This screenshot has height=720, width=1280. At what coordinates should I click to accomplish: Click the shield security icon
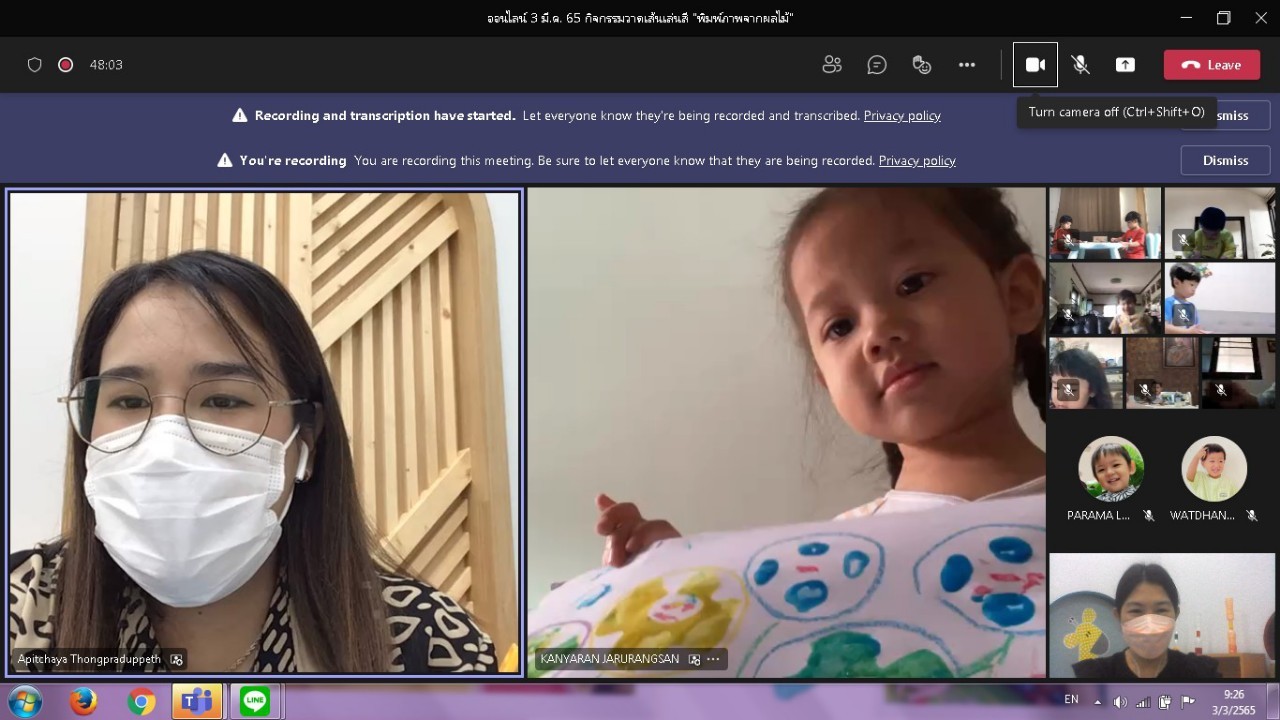tap(35, 65)
